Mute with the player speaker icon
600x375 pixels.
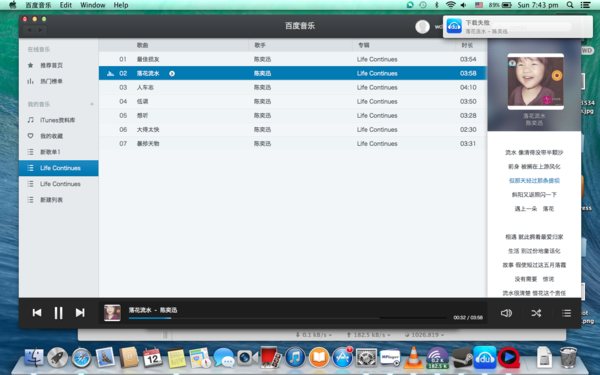click(506, 313)
